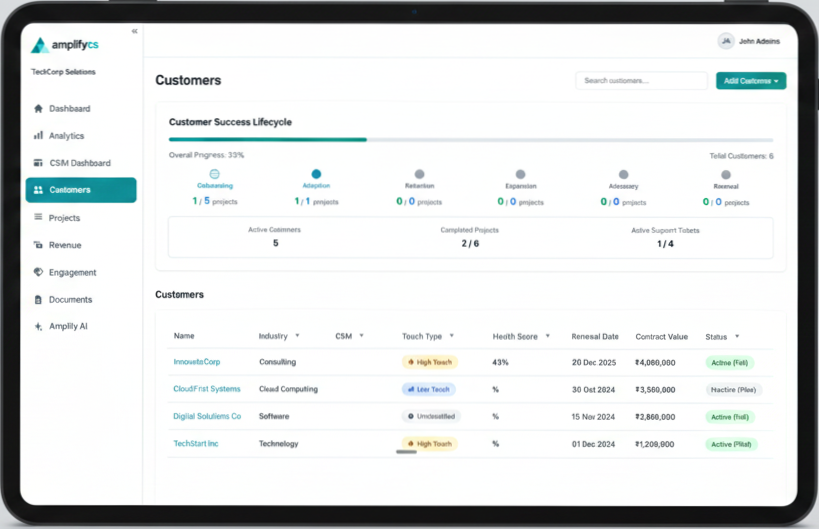Click the amplifycs logo
Viewport: 819px width, 529px height.
[x=65, y=45]
